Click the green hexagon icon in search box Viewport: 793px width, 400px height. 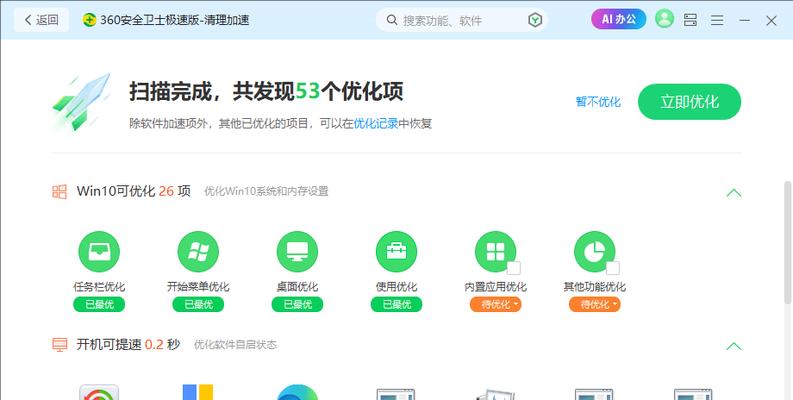(x=535, y=20)
